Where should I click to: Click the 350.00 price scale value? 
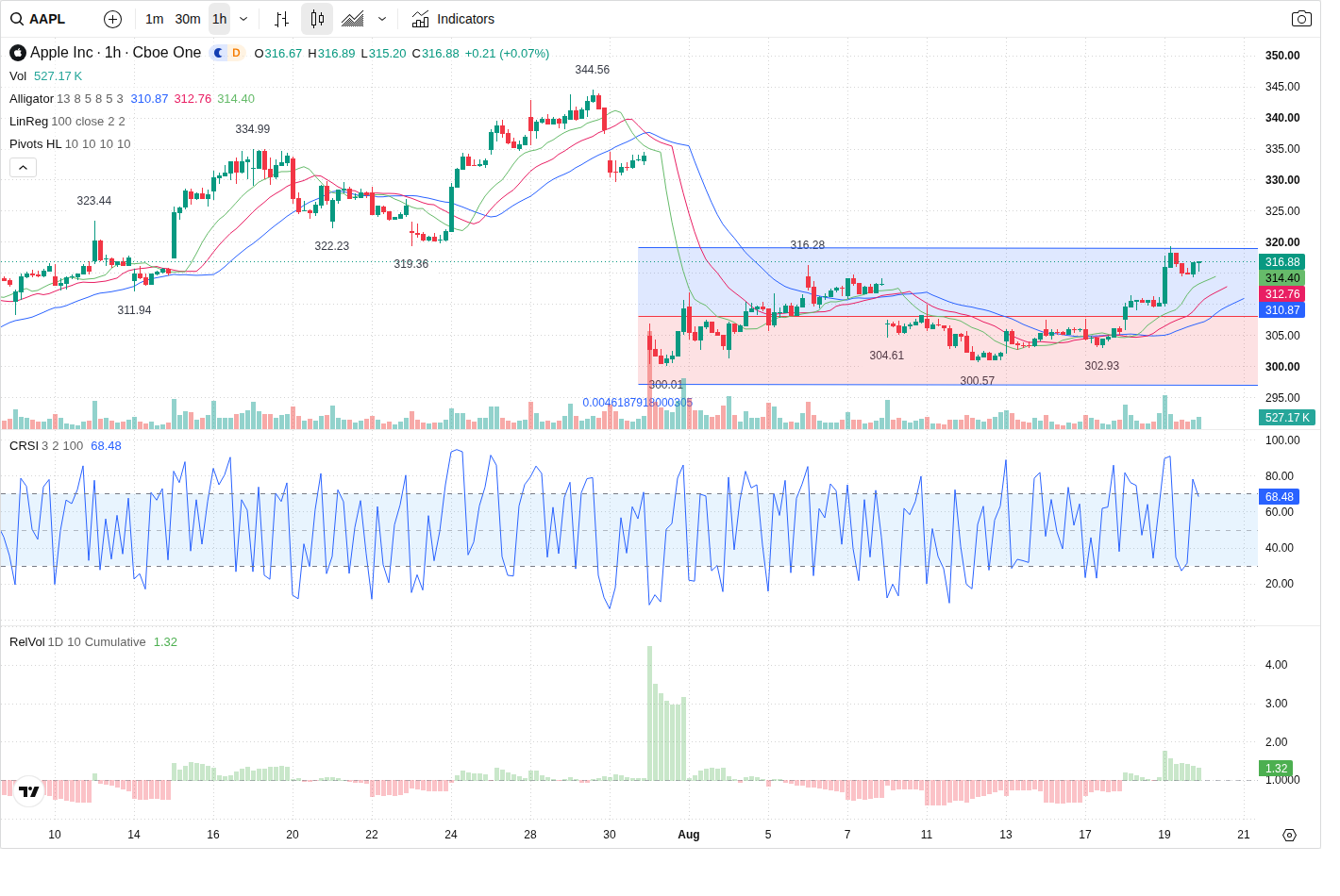(1282, 56)
